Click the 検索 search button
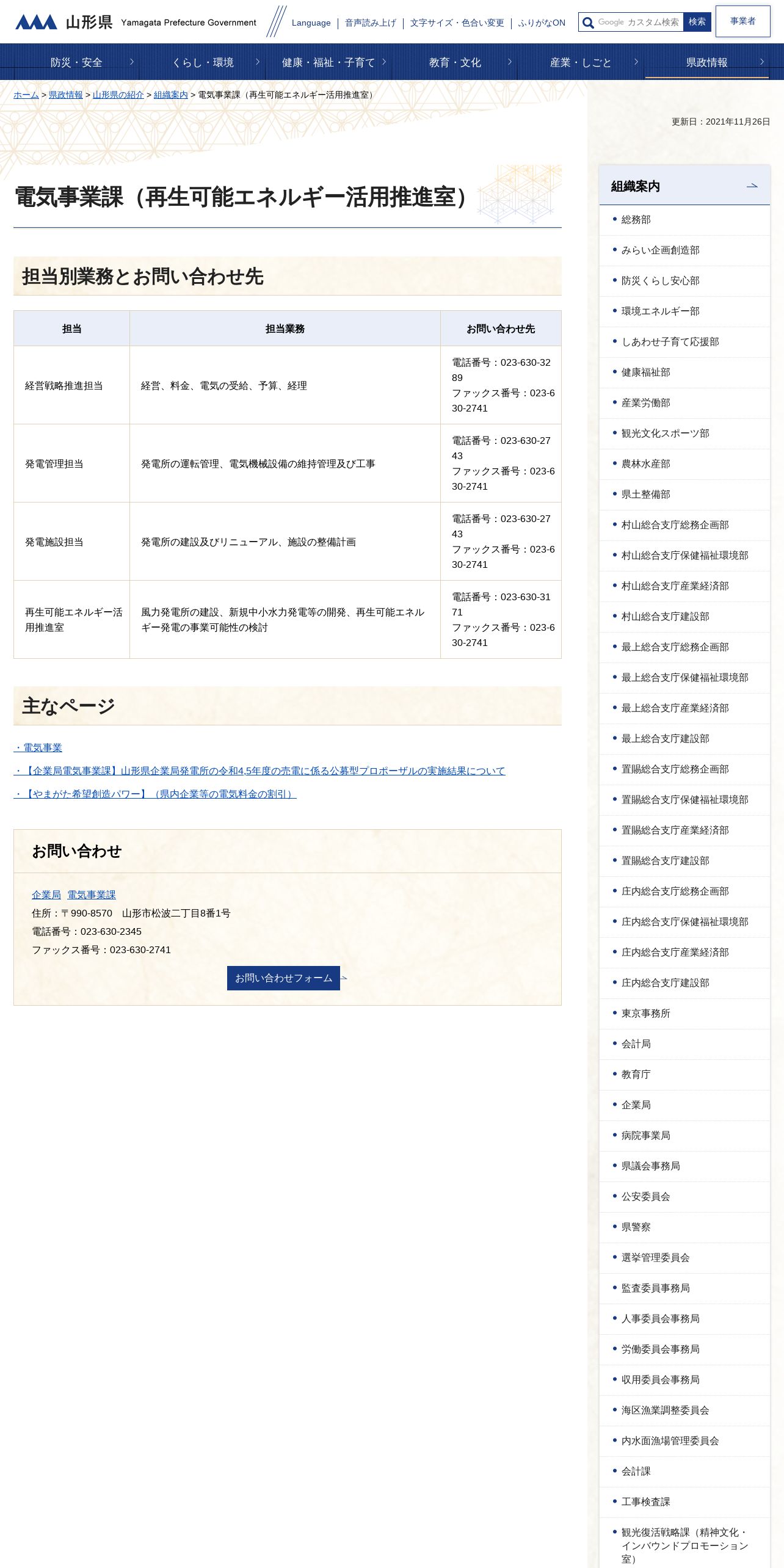Screen dimensions: 784x1568 coord(697,22)
